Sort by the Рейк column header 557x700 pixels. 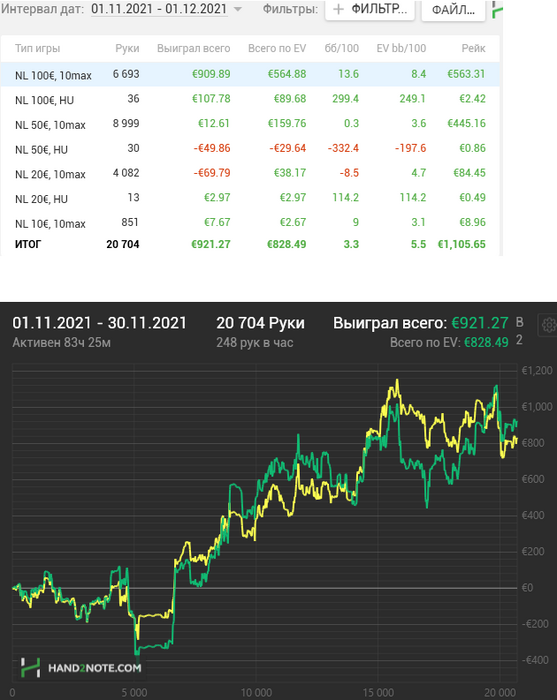pos(473,48)
